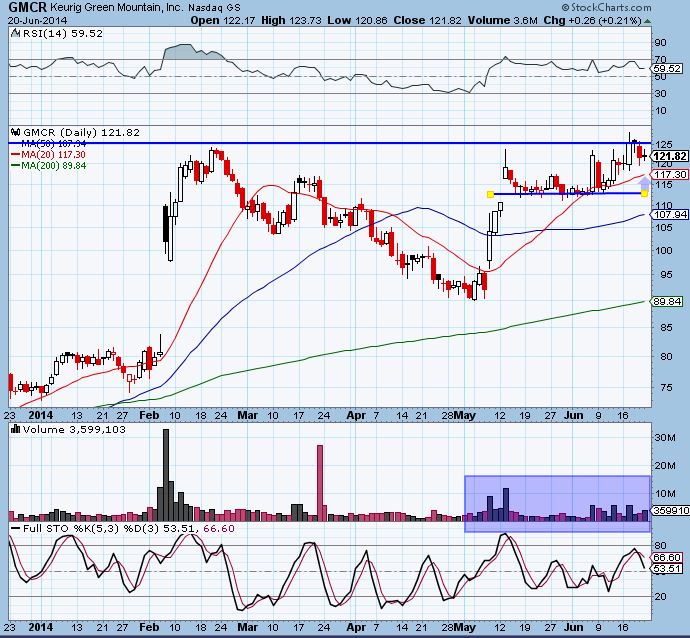Click the Volume 3,599,103 panel label
The width and height of the screenshot is (690, 638).
(x=74, y=429)
